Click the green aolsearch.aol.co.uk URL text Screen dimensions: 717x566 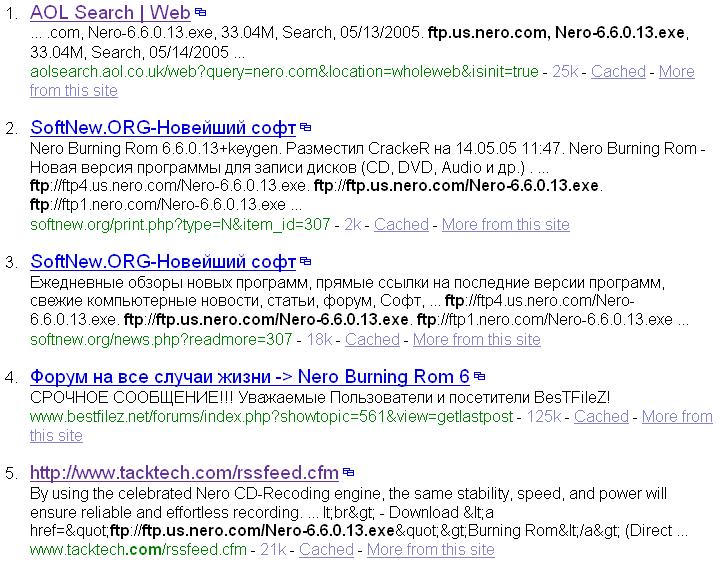(x=284, y=71)
